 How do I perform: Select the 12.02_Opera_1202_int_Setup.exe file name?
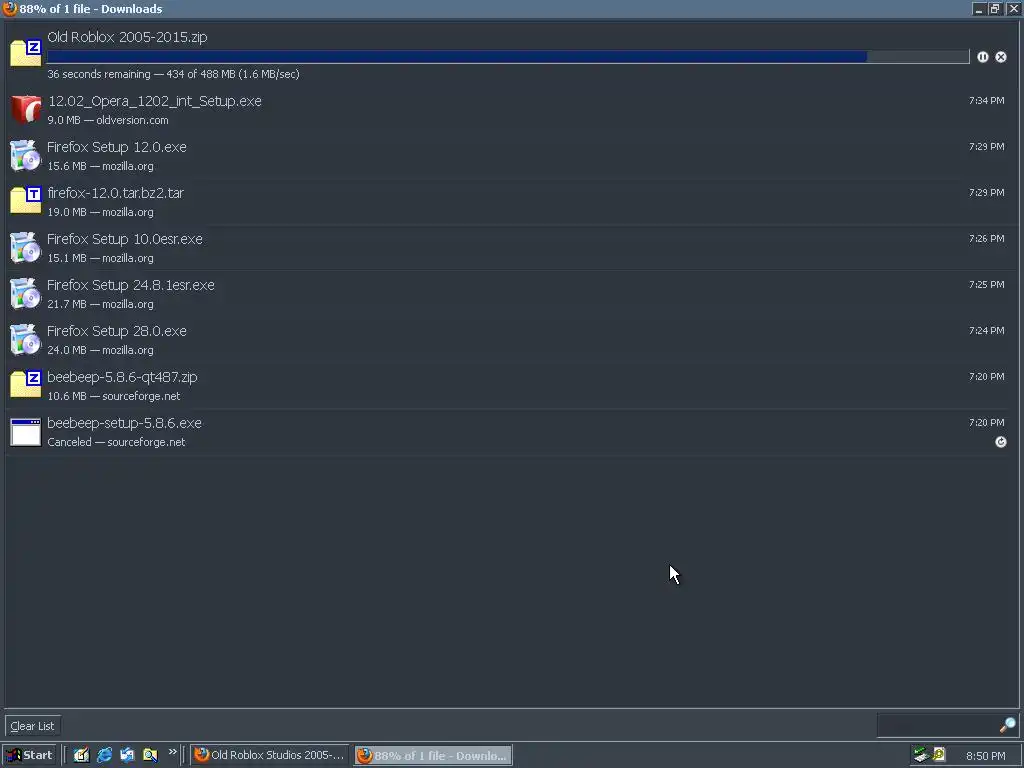155,101
